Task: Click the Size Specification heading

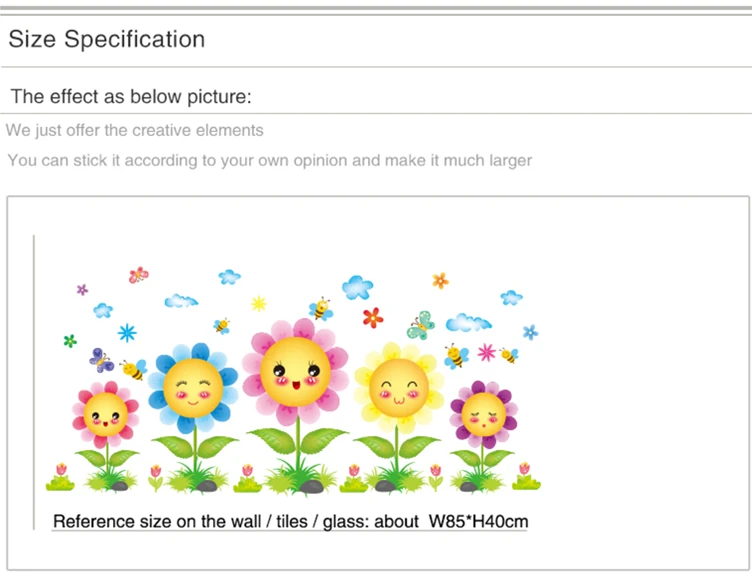Action: point(107,39)
